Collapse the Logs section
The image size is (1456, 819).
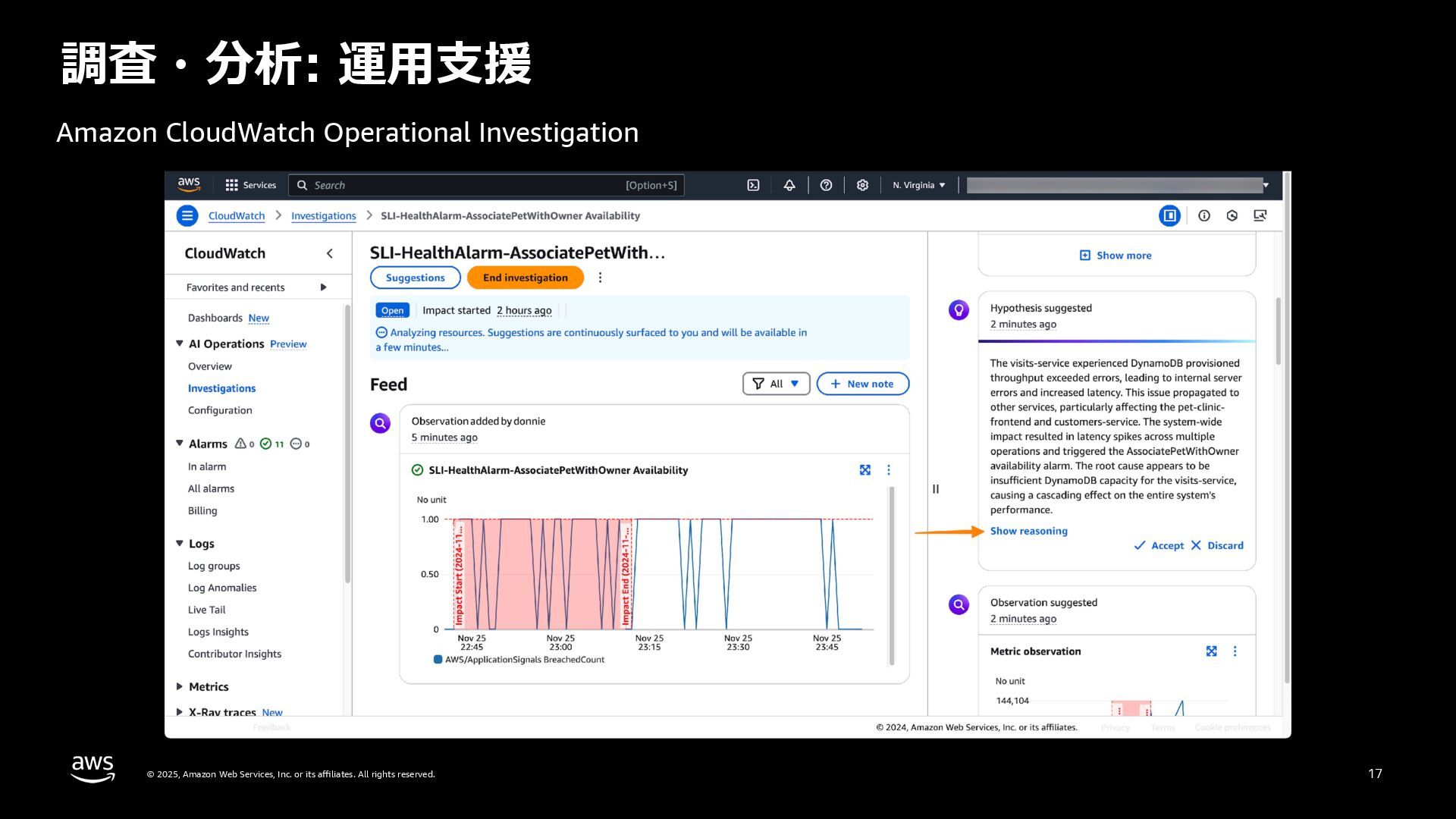point(180,544)
